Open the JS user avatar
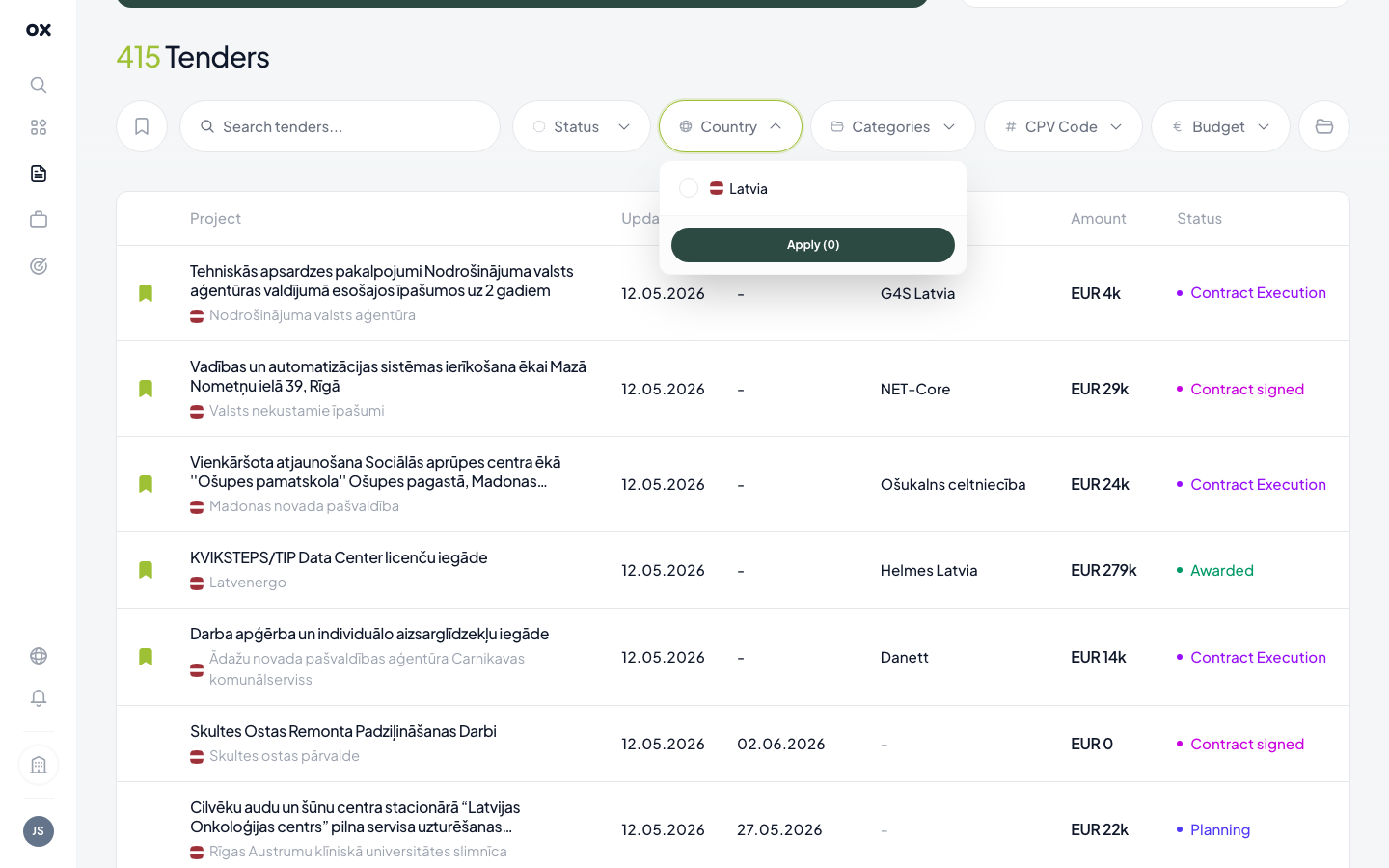The width and height of the screenshot is (1389, 868). point(39,831)
